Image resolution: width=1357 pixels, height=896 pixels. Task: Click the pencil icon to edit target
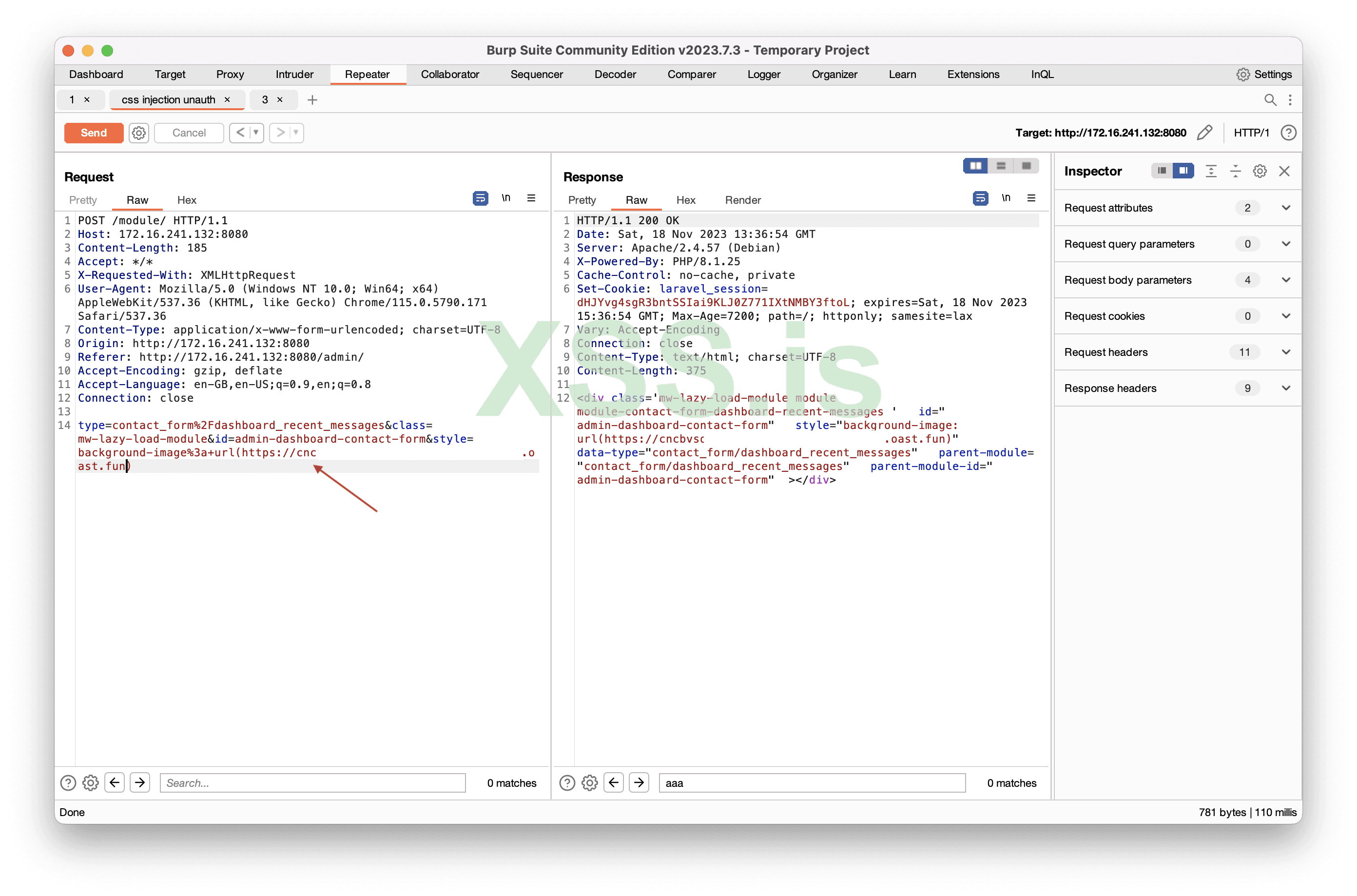tap(1204, 133)
